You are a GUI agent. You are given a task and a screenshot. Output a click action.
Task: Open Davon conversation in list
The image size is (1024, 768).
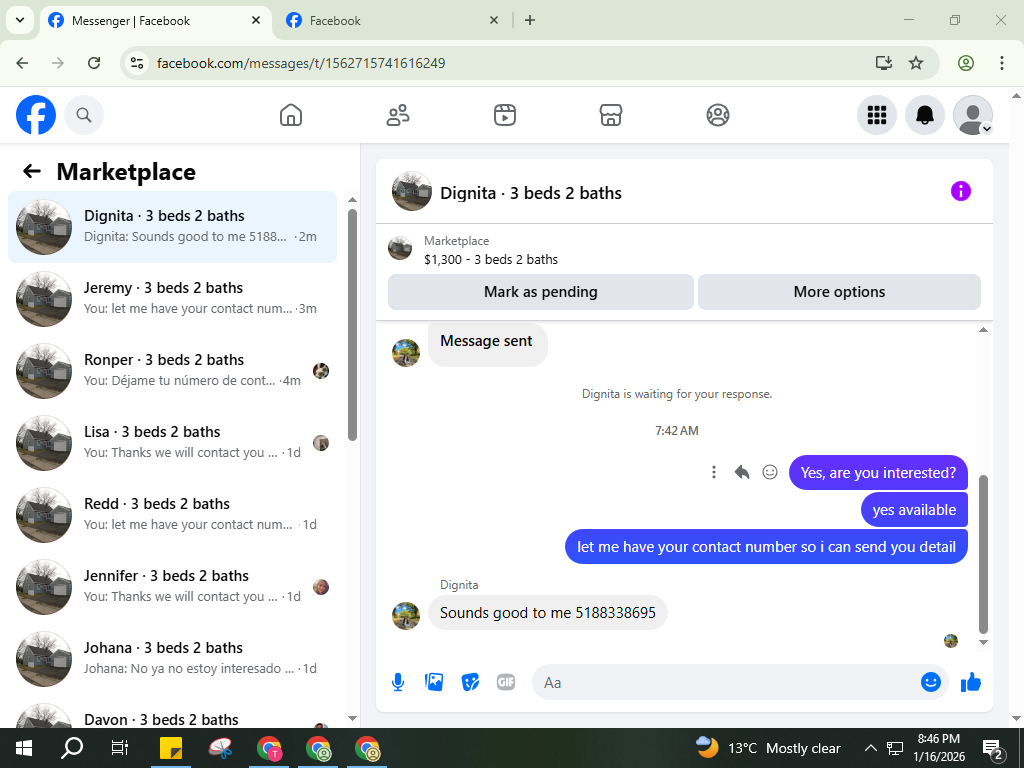pos(172,714)
